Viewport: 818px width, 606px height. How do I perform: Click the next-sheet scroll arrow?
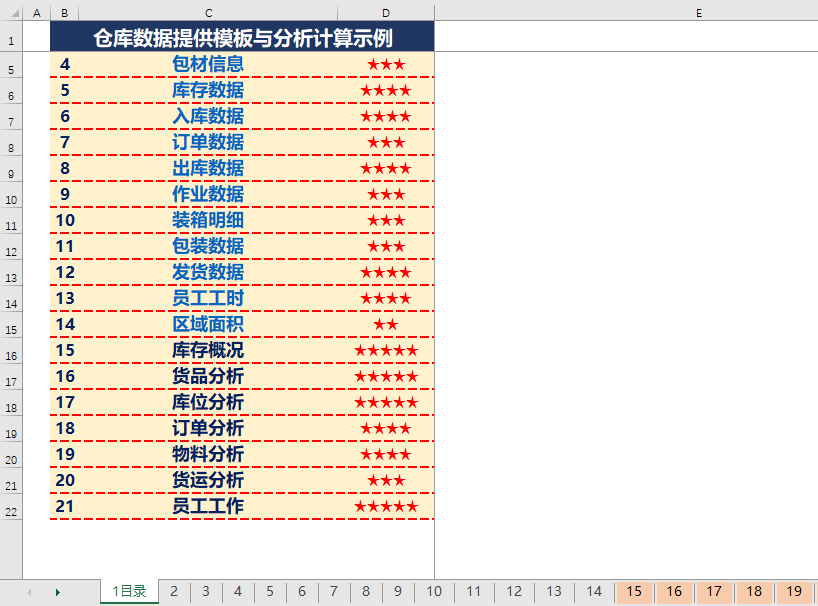58,592
